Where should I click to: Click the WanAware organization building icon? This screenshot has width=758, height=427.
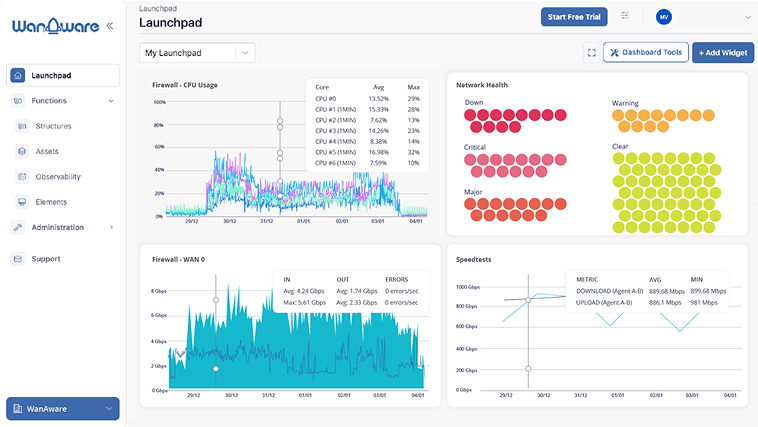coord(18,409)
